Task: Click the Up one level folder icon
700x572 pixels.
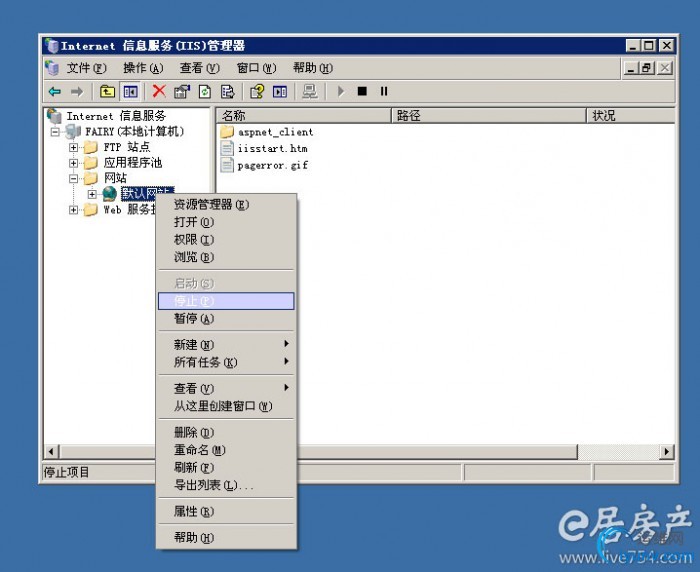Action: pyautogui.click(x=107, y=92)
